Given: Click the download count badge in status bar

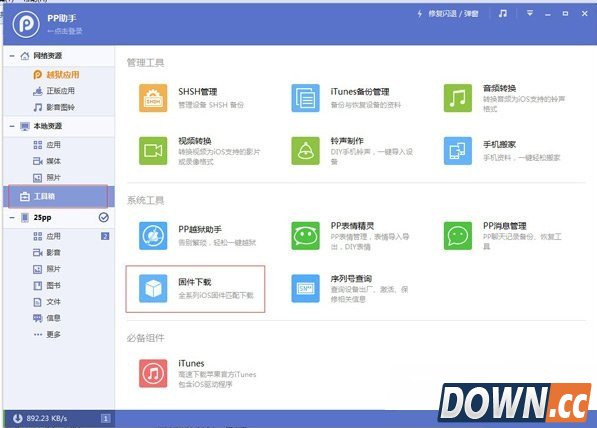Looking at the screenshot, I should tap(105, 418).
